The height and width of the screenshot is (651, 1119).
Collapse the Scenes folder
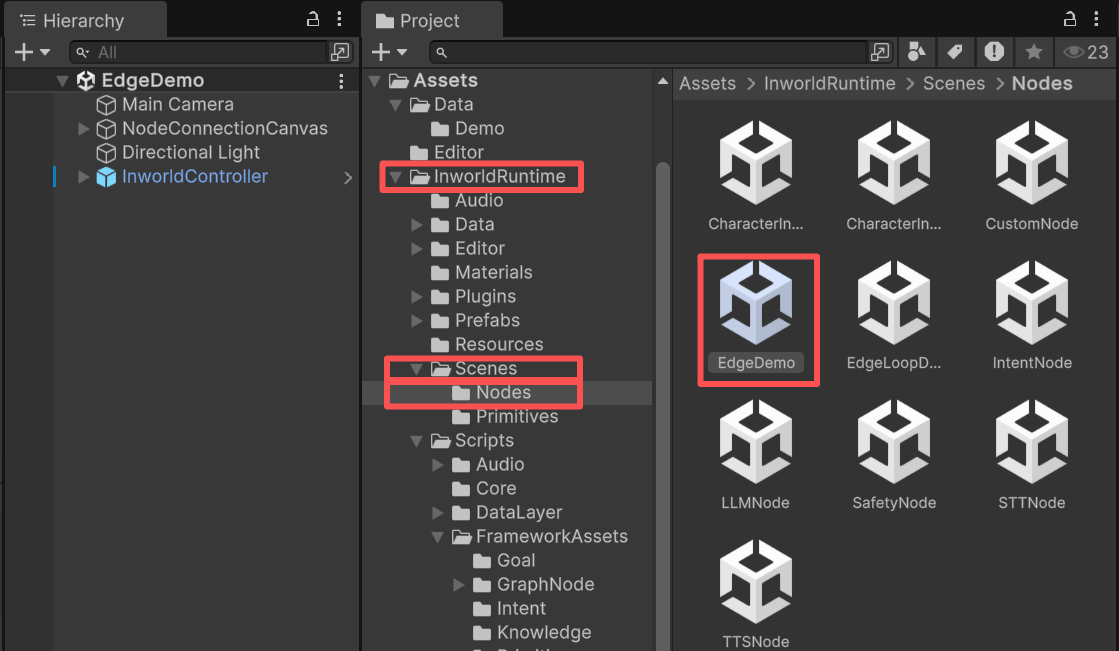pos(417,369)
